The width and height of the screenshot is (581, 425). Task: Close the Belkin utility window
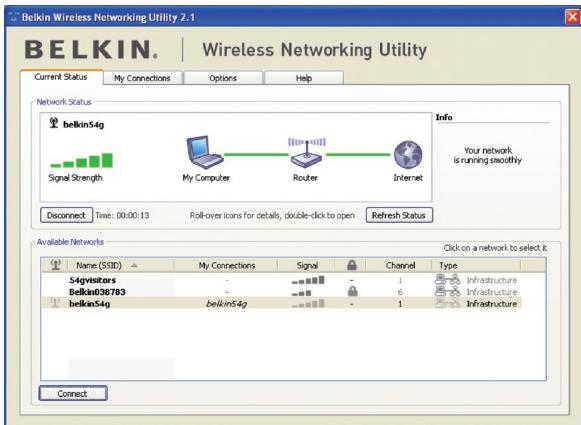point(572,17)
